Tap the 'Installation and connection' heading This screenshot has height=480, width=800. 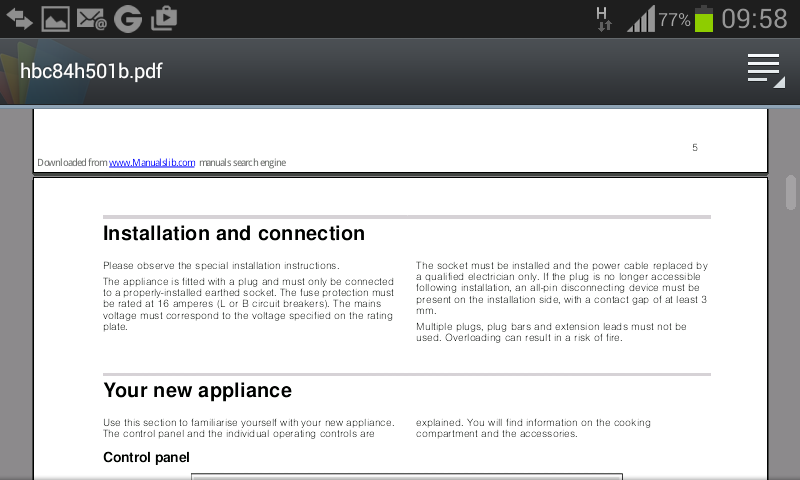click(234, 234)
